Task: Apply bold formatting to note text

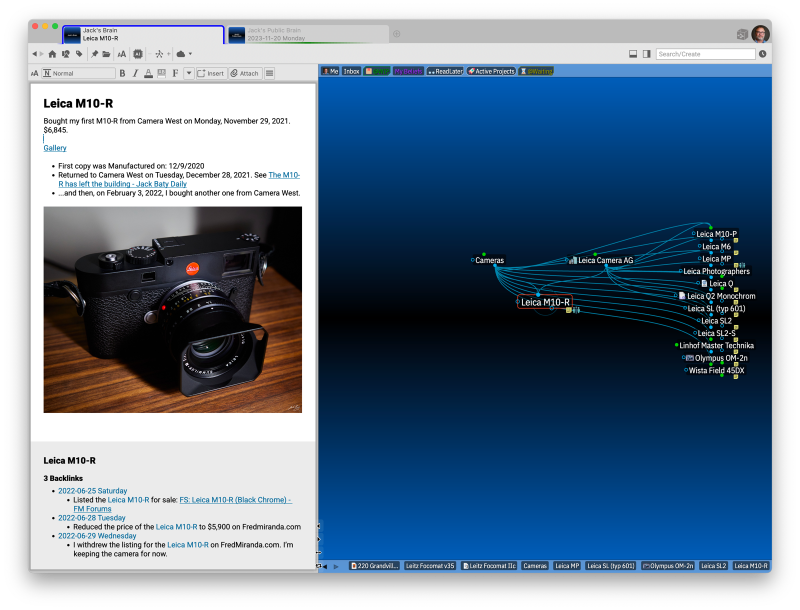Action: click(122, 73)
